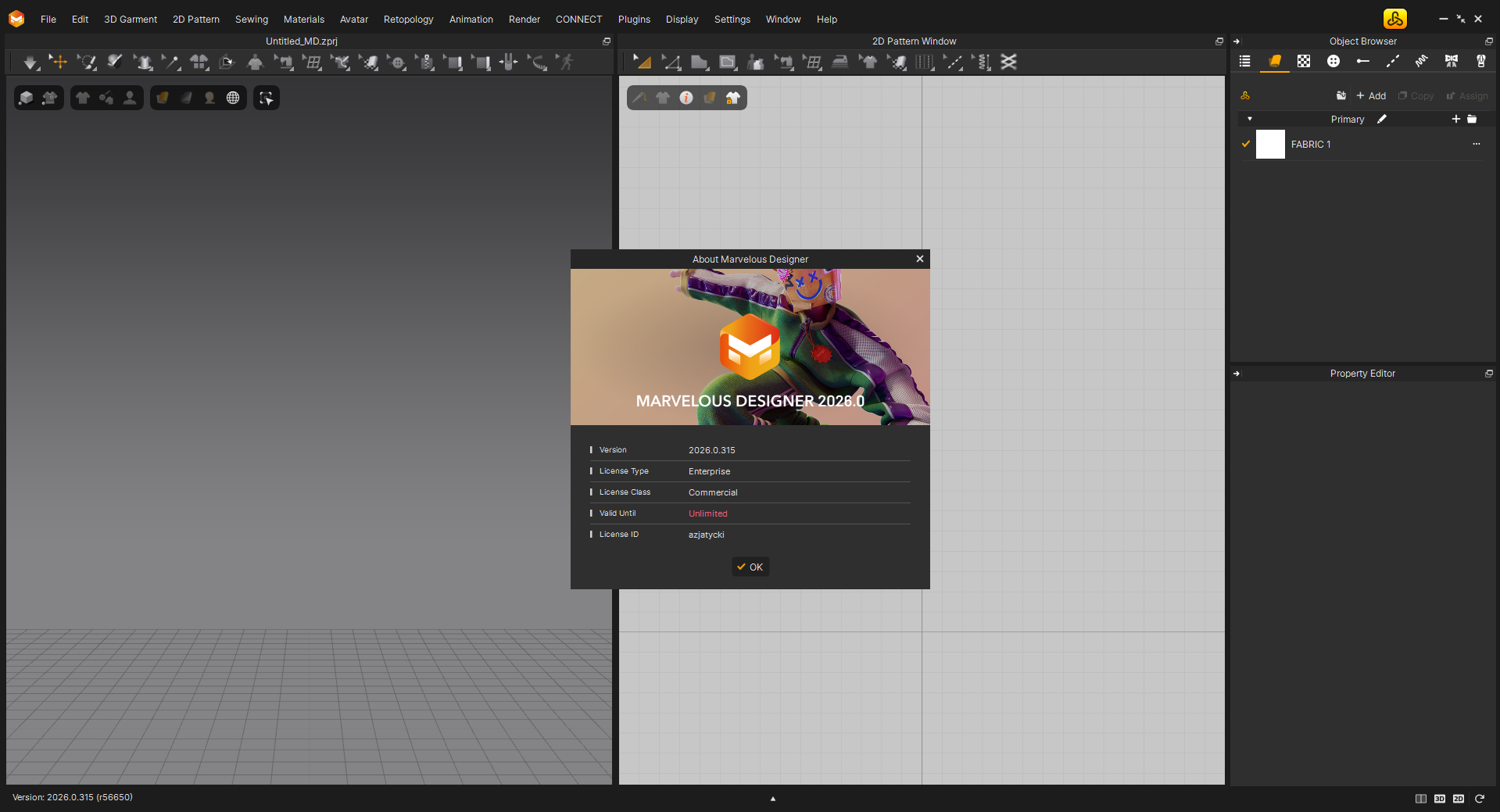Open the Graphic checkerboard tab in Object Browser
The image size is (1500, 812).
pos(1304,61)
